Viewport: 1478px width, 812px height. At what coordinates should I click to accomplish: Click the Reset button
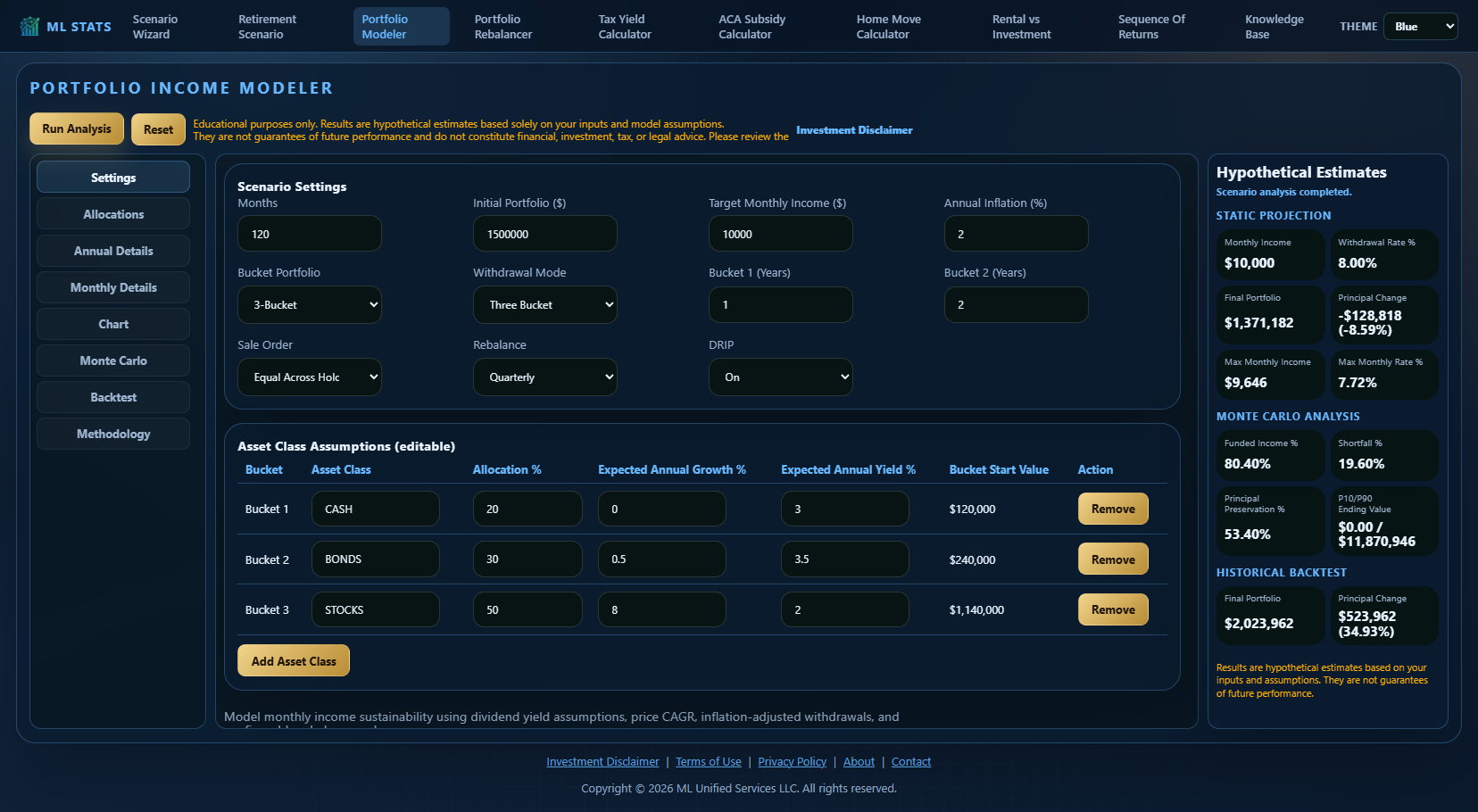(x=158, y=129)
